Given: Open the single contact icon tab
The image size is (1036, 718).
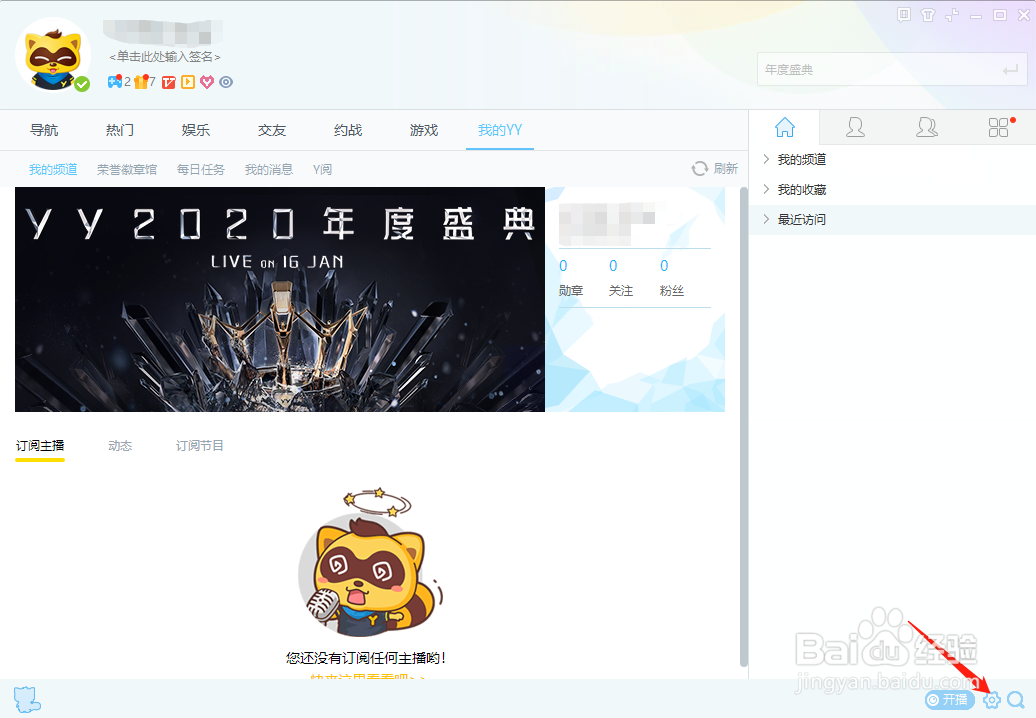Looking at the screenshot, I should (x=856, y=127).
